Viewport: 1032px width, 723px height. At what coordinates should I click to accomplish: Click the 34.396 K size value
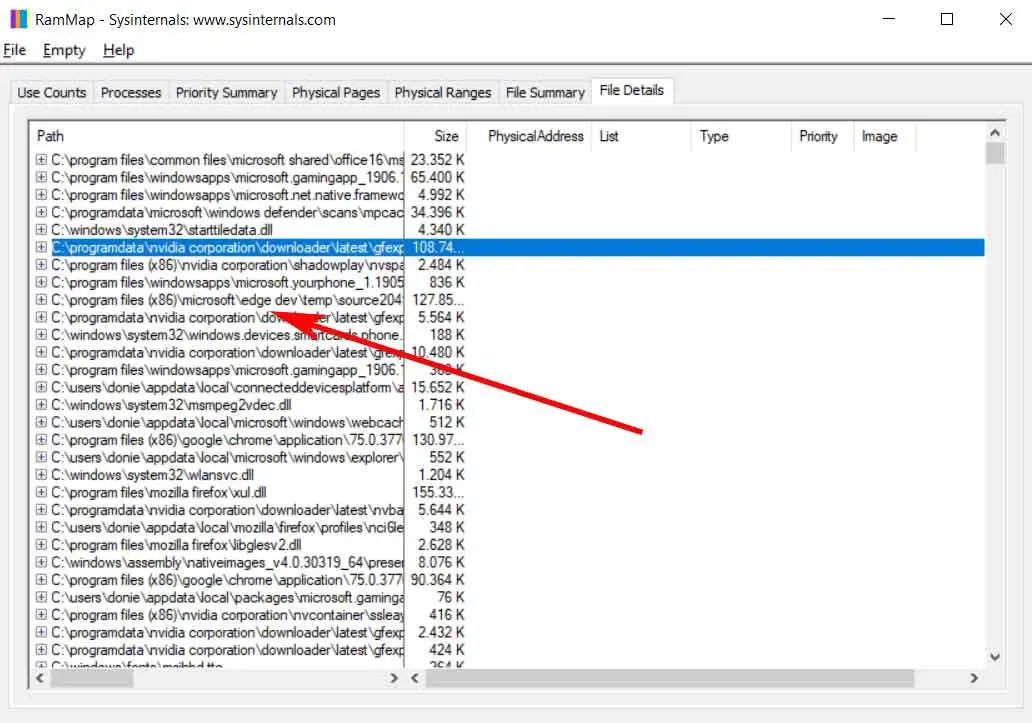coord(437,212)
